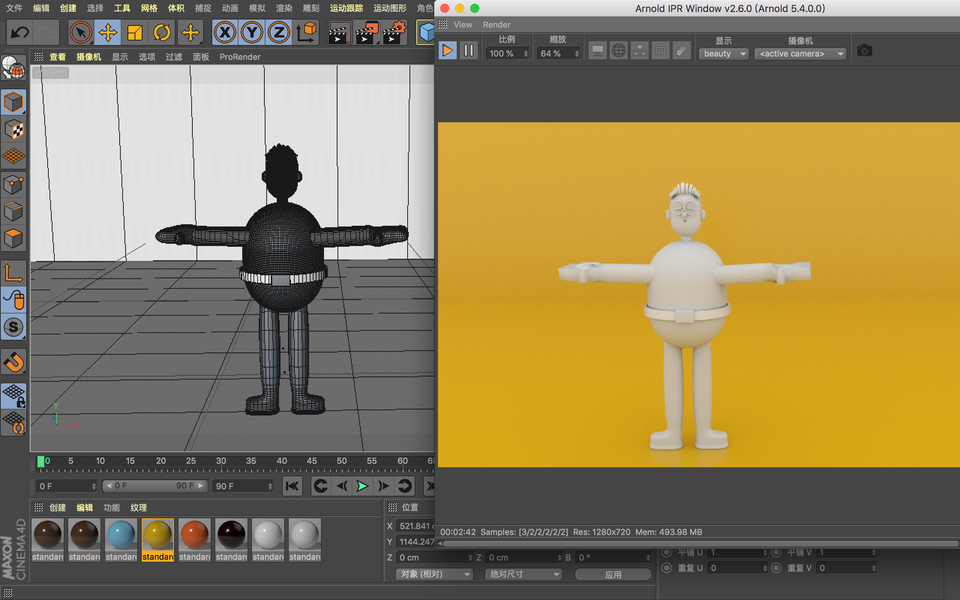Activate the Rotate tool icon

click(162, 32)
